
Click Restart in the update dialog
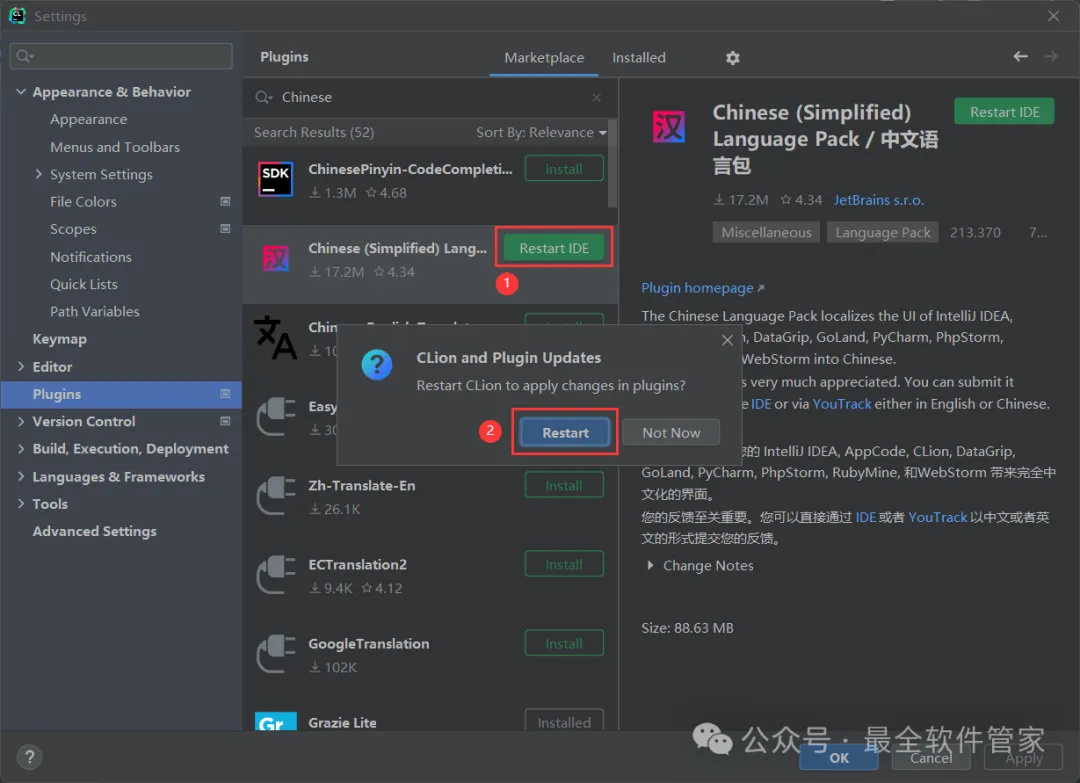tap(565, 432)
